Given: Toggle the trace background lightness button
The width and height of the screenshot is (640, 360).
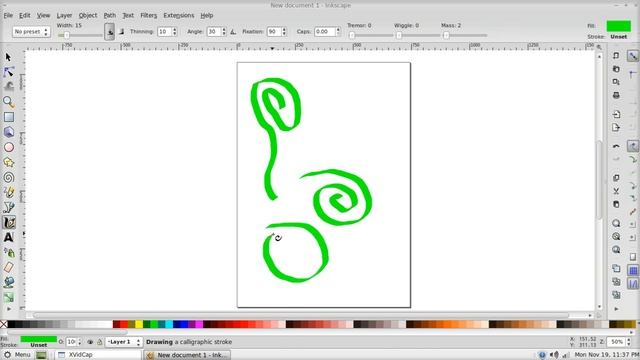Looking at the screenshot, I should [x=121, y=31].
